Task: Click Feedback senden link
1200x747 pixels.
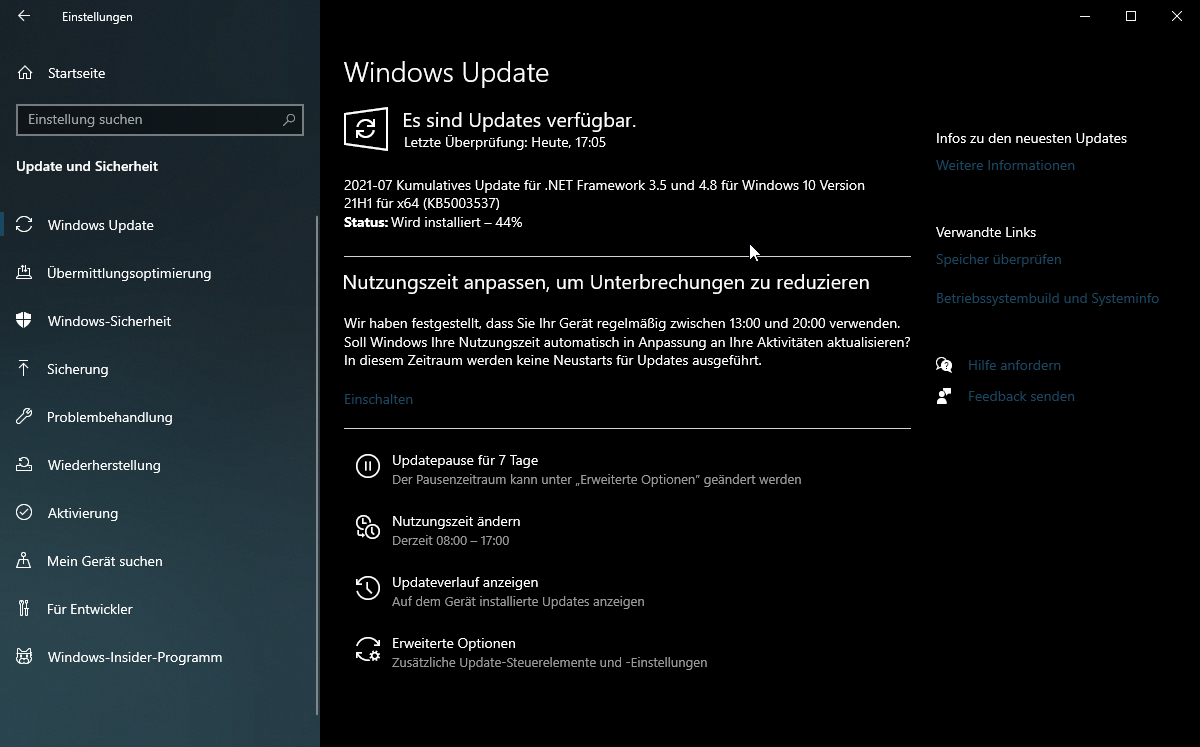Action: tap(1021, 396)
